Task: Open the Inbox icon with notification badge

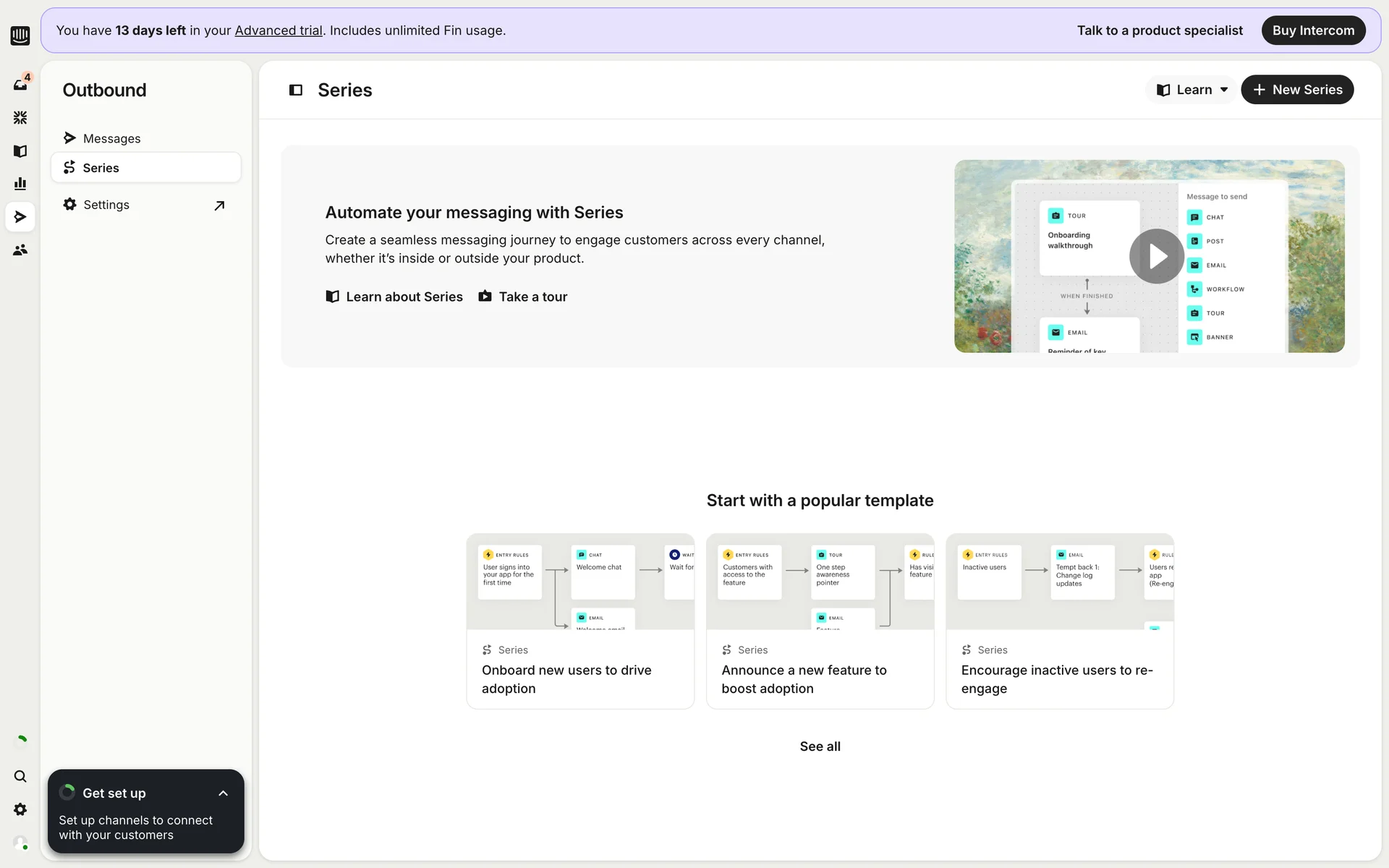Action: [20, 85]
